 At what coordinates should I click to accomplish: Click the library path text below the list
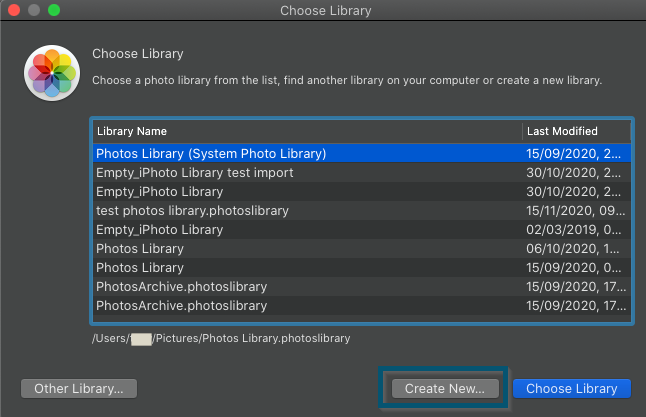(221, 338)
